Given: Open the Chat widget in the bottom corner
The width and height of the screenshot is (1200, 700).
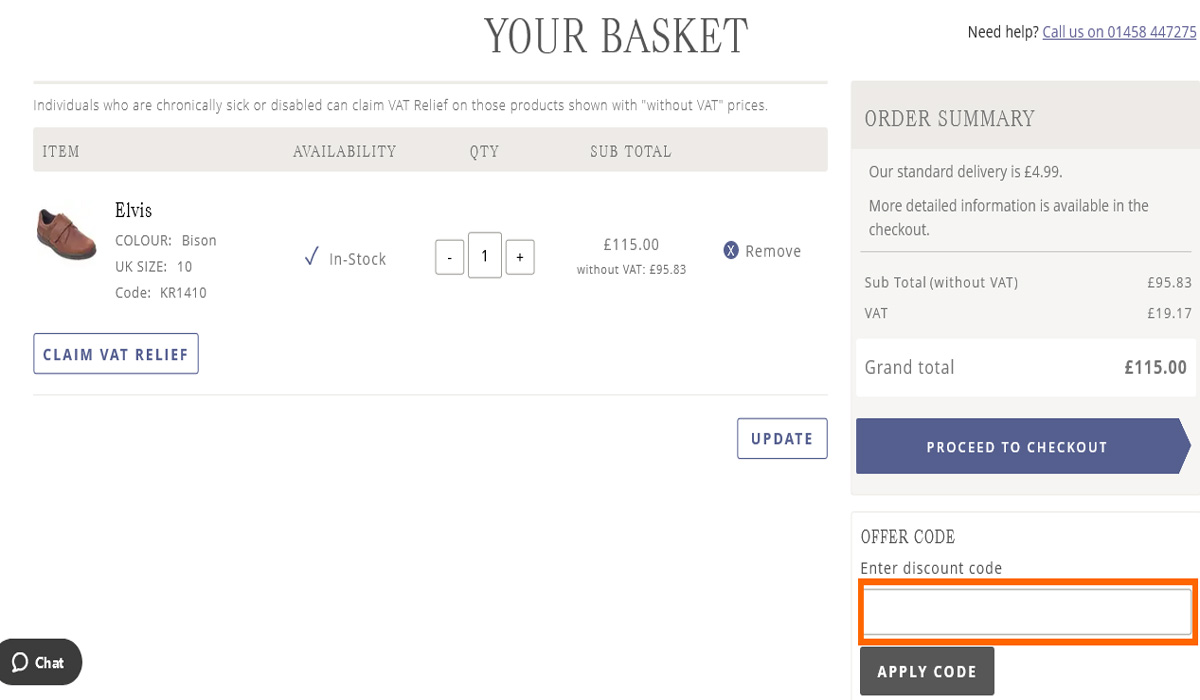Looking at the screenshot, I should tap(40, 662).
